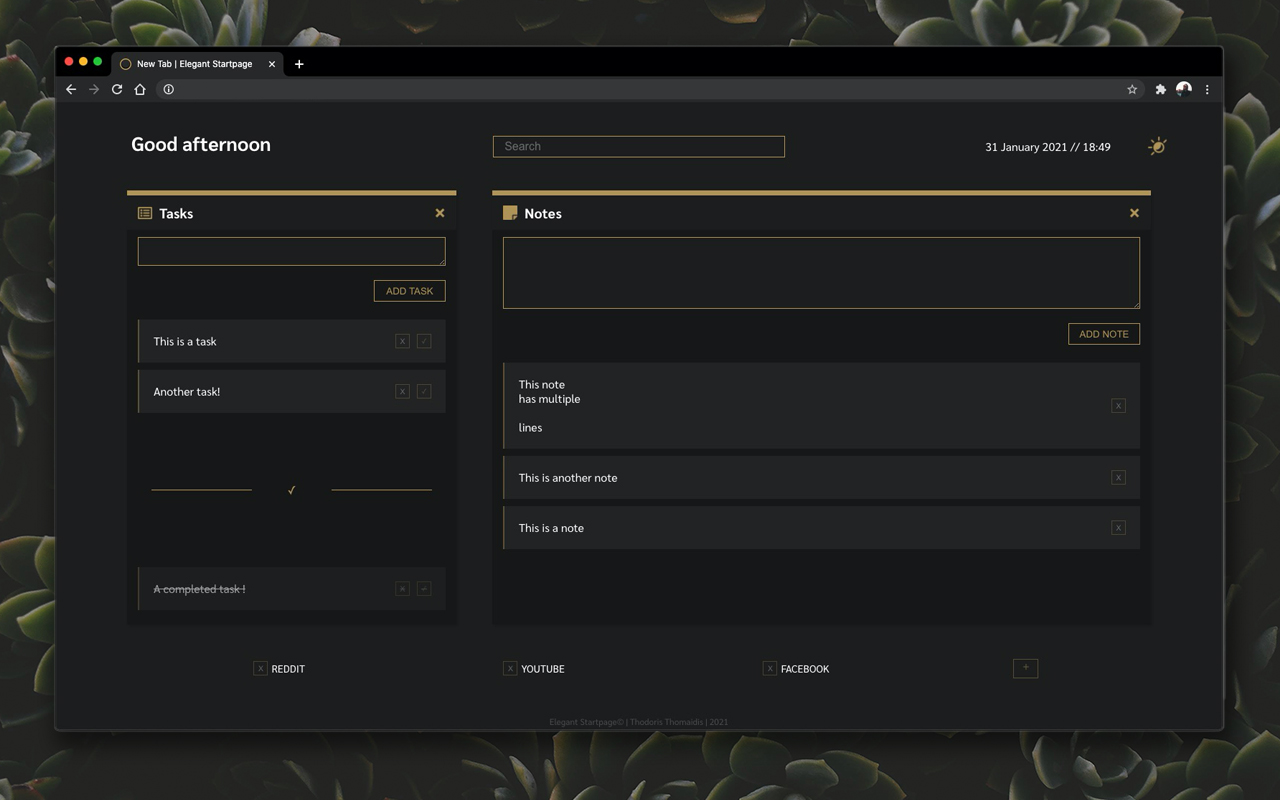Close the Tasks panel

(x=440, y=213)
